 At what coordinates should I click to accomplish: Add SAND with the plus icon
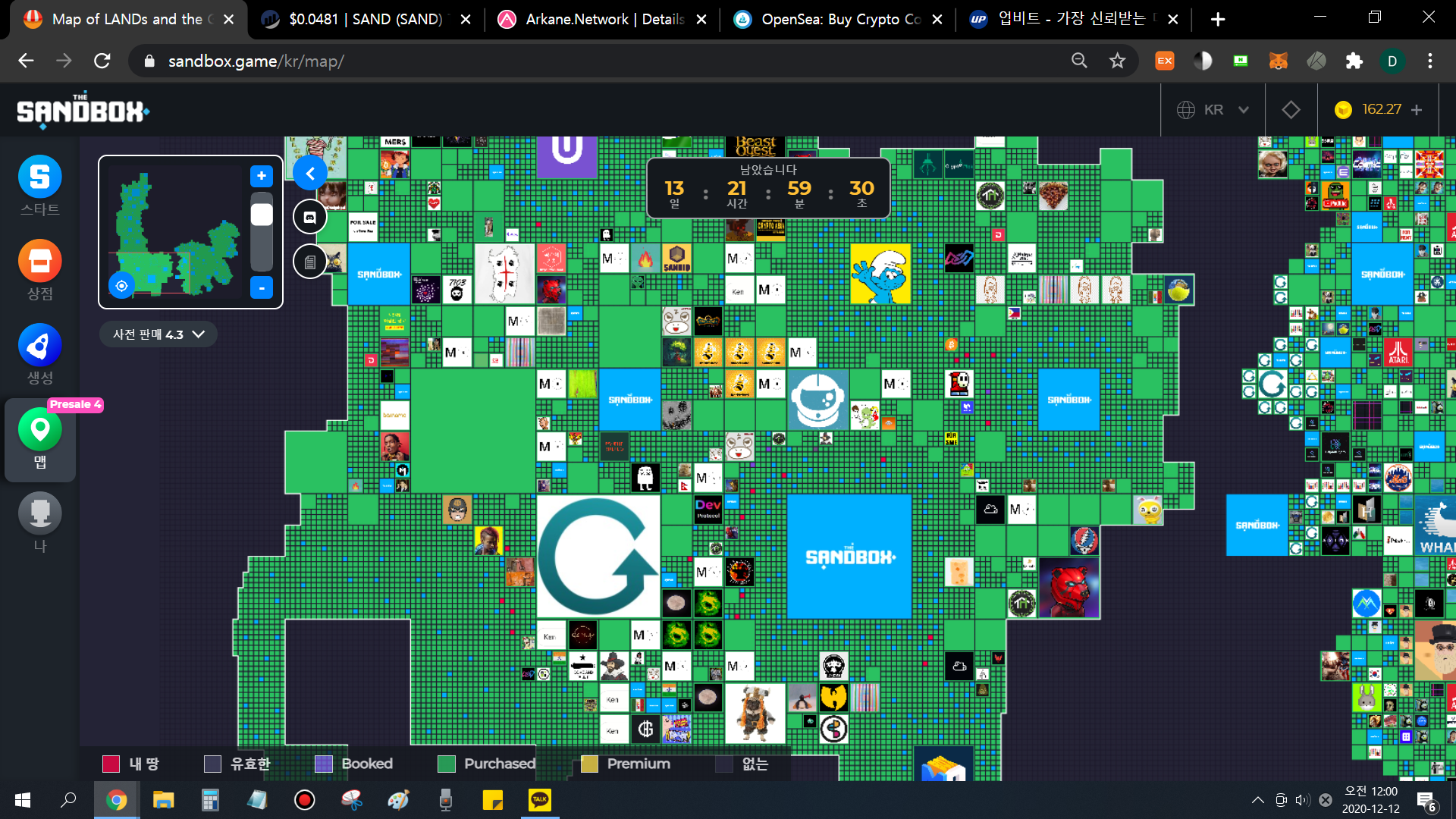point(1417,110)
